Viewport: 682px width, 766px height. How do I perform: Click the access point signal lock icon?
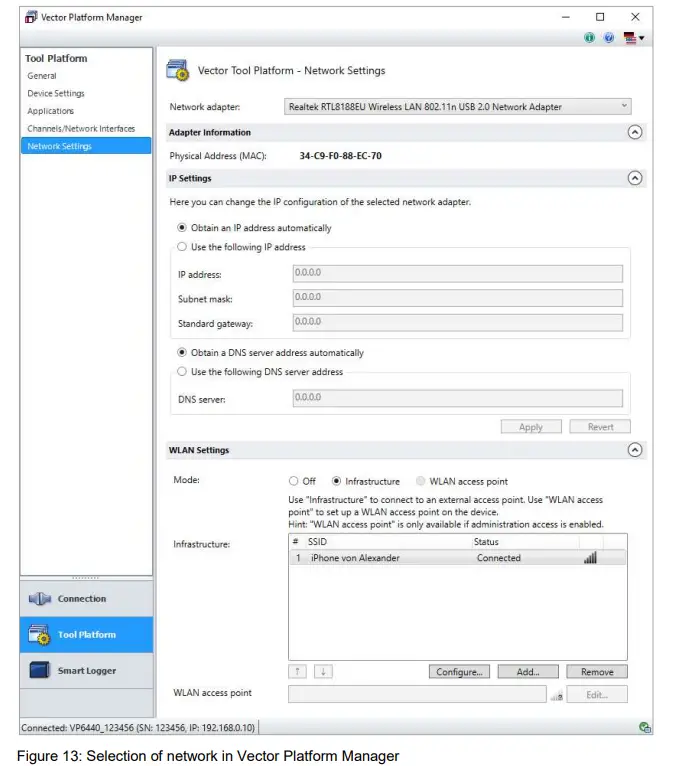pos(556,696)
